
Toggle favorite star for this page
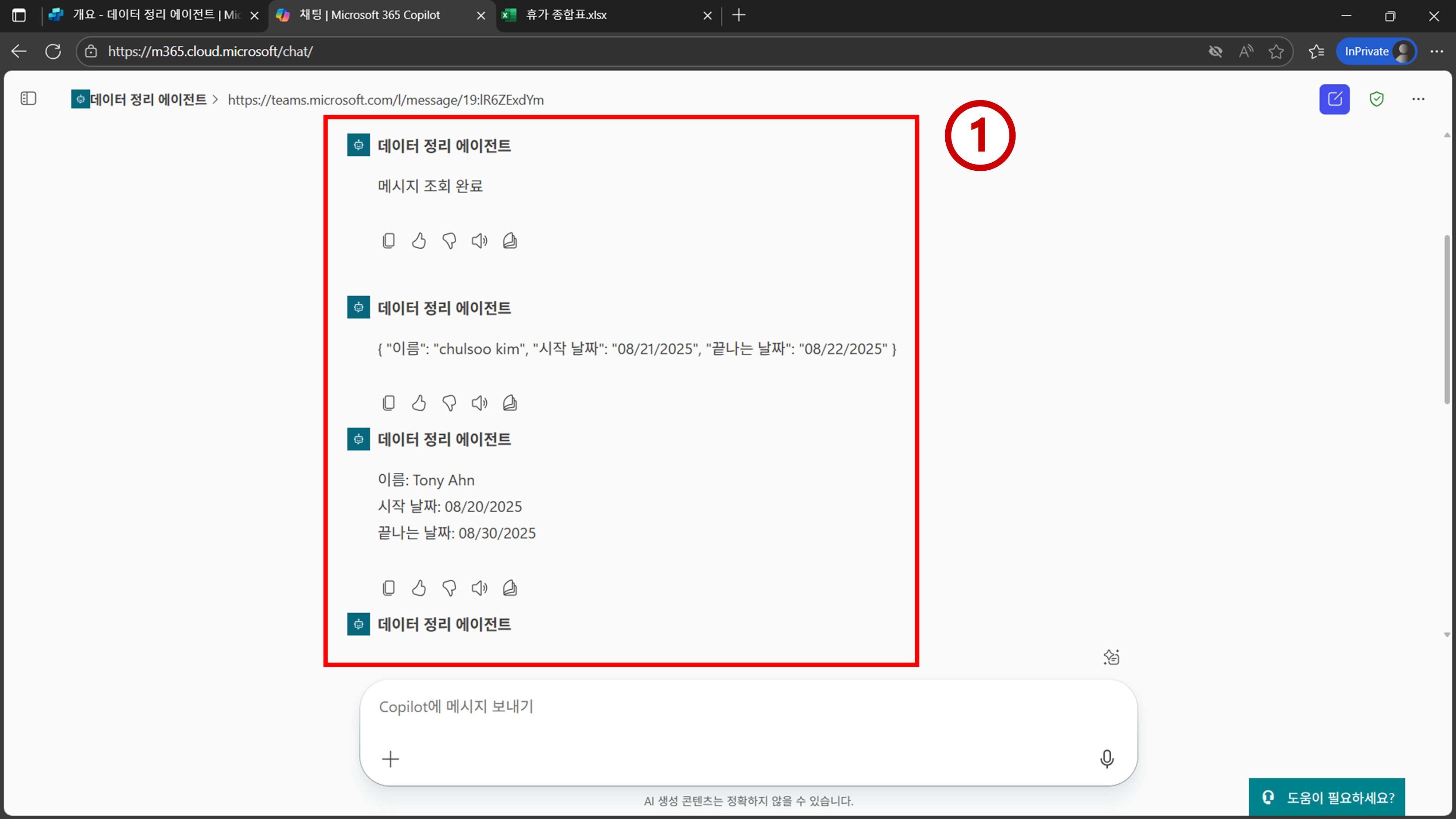tap(1276, 51)
